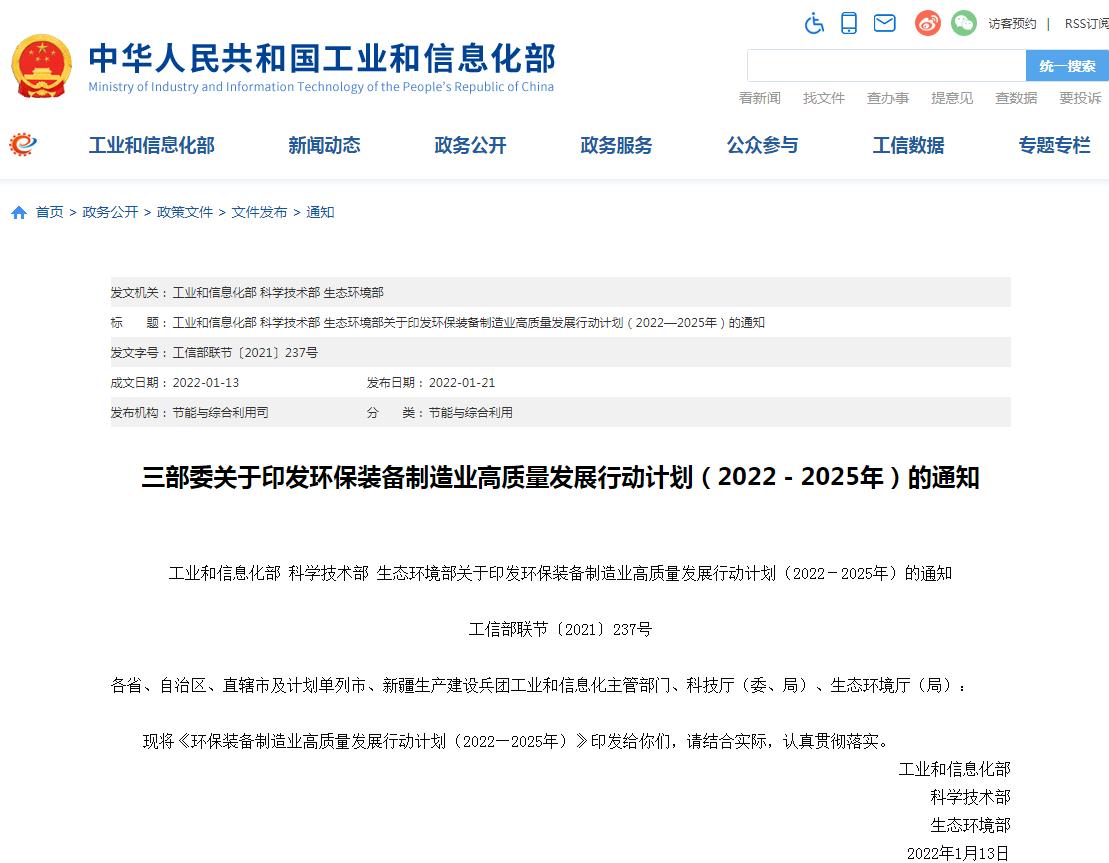Click 政务公开 in the breadcrumb
This screenshot has height=863, width=1109.
pyautogui.click(x=110, y=212)
